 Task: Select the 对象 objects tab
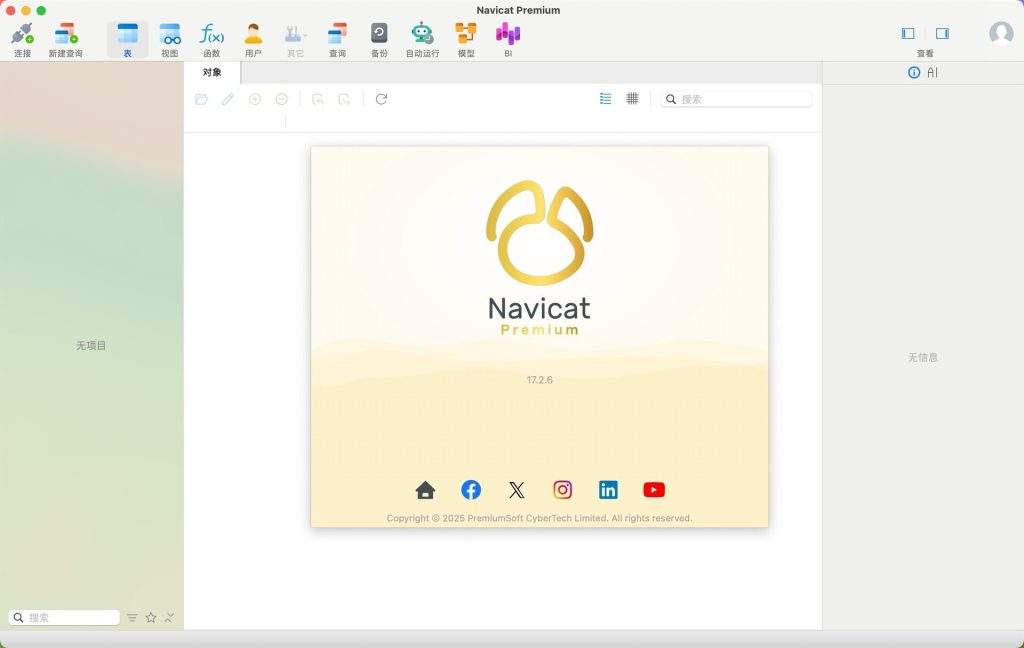212,72
